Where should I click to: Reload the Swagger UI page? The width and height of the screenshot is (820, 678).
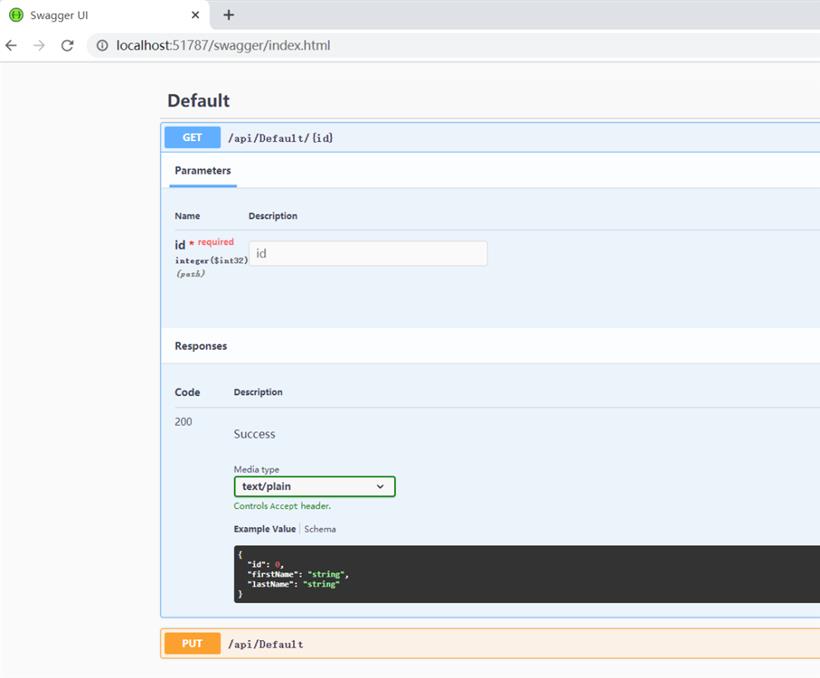(67, 46)
